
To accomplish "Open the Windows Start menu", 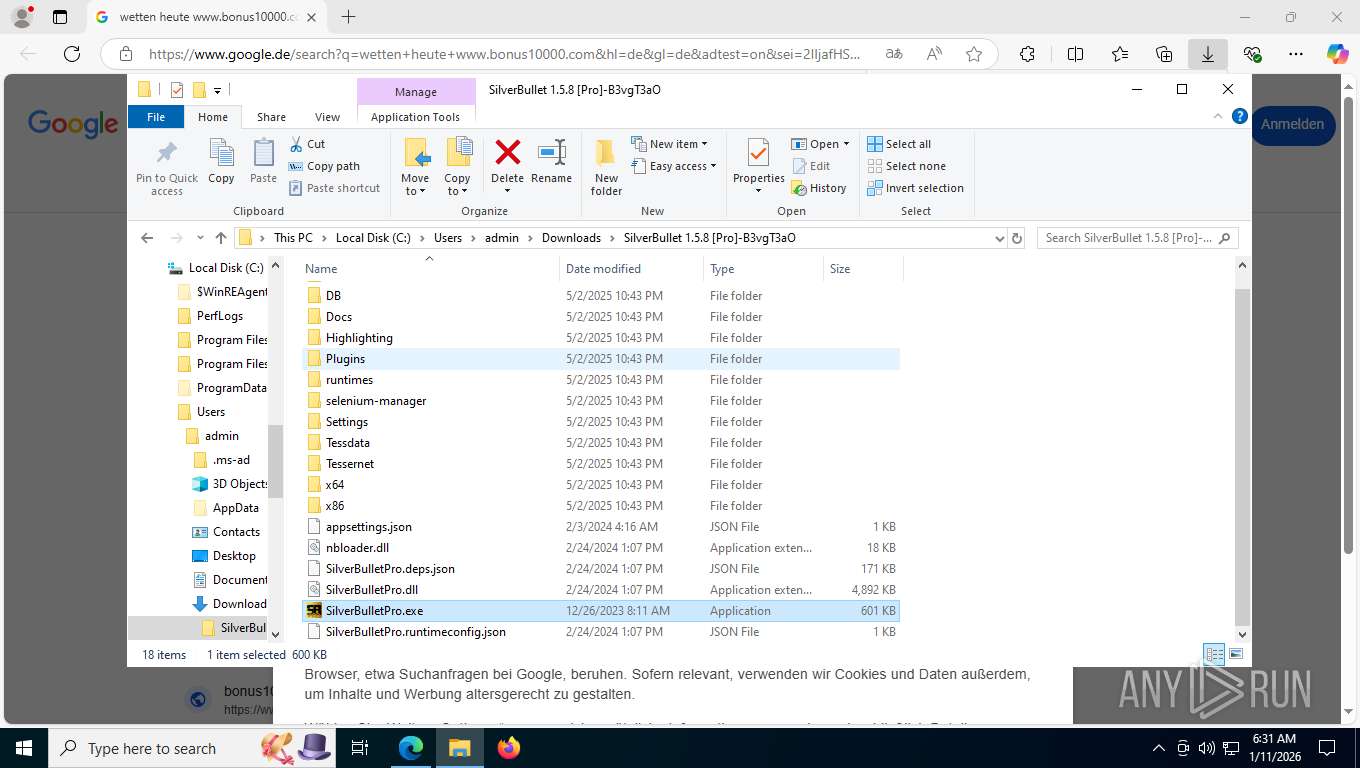I will [24, 748].
